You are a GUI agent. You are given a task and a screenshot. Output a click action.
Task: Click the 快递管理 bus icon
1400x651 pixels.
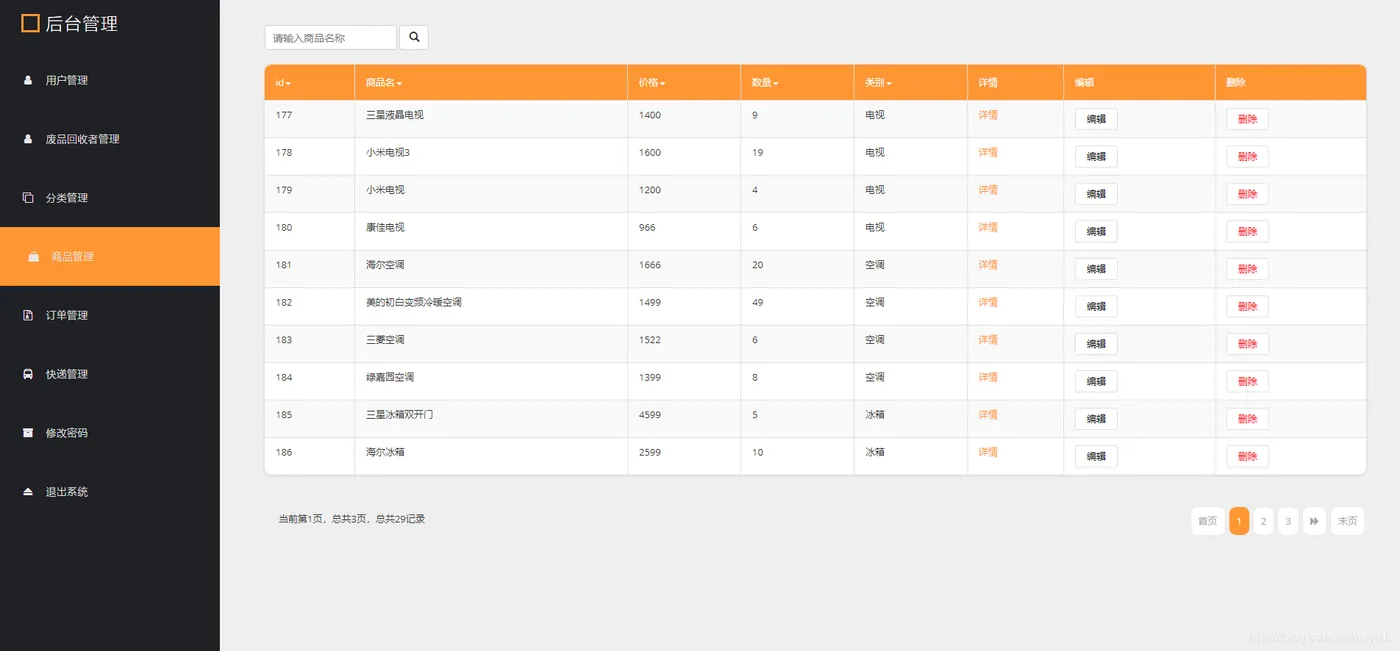coord(28,374)
